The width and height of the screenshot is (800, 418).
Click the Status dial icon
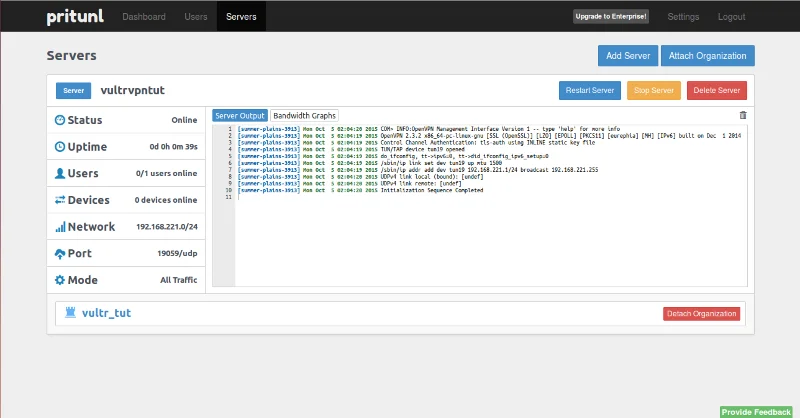[60, 120]
